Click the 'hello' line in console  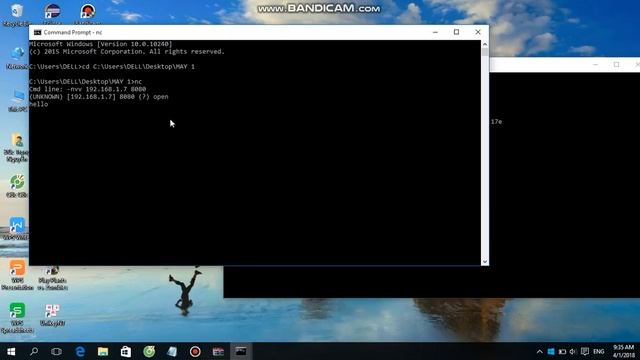coord(39,104)
